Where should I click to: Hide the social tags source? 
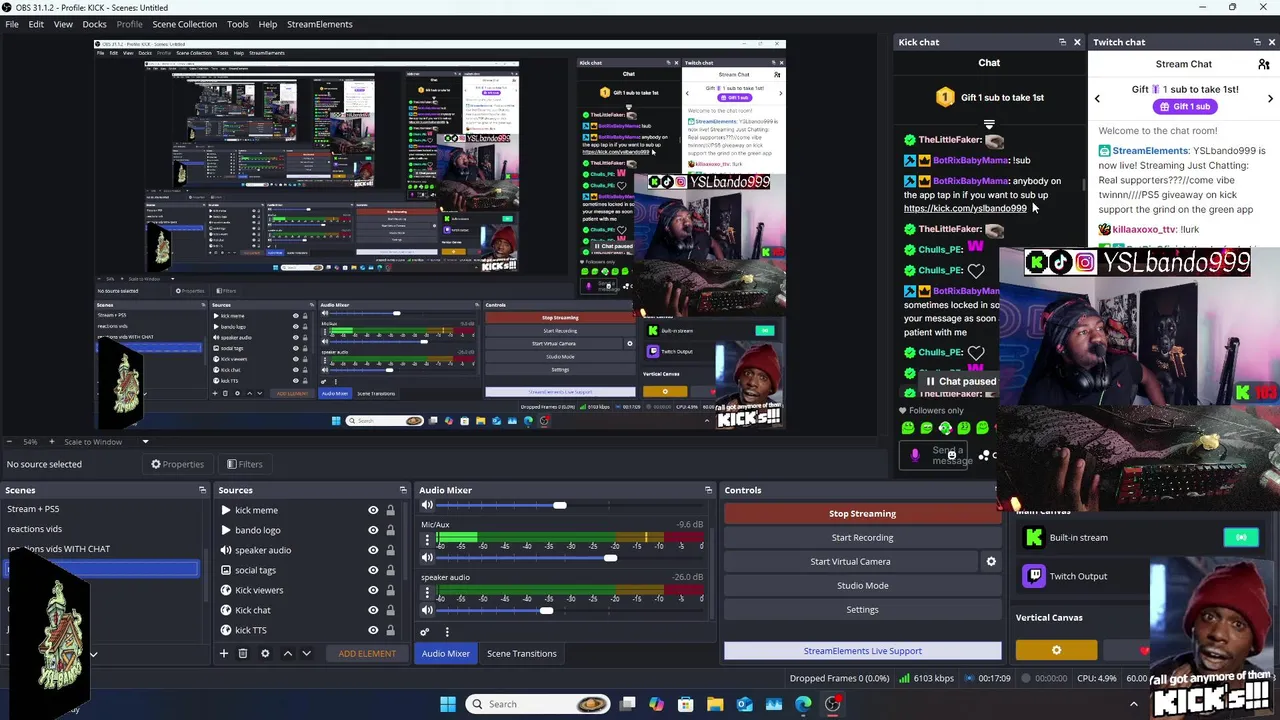pyautogui.click(x=373, y=570)
